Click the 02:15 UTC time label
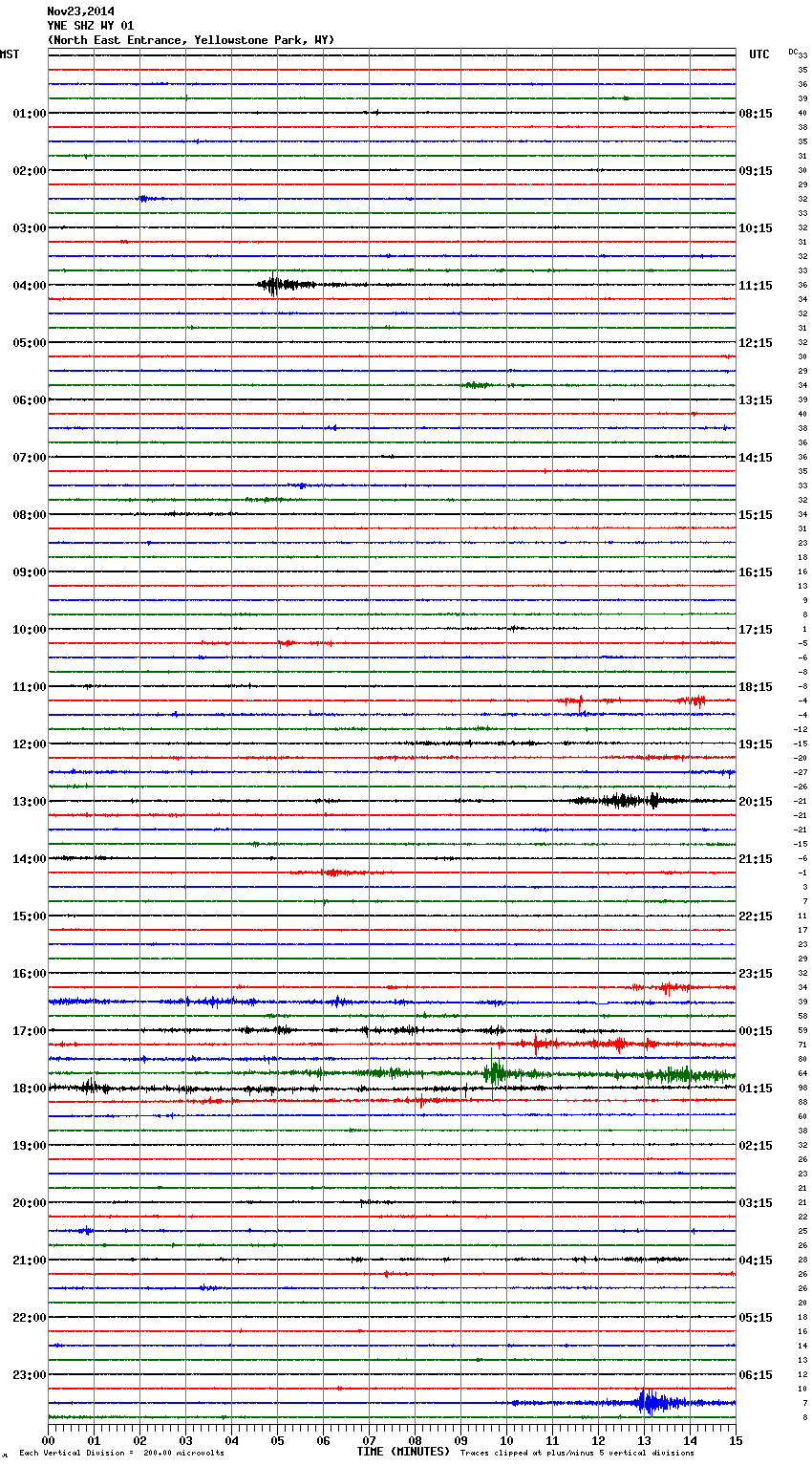812x1466 pixels. [756, 1146]
